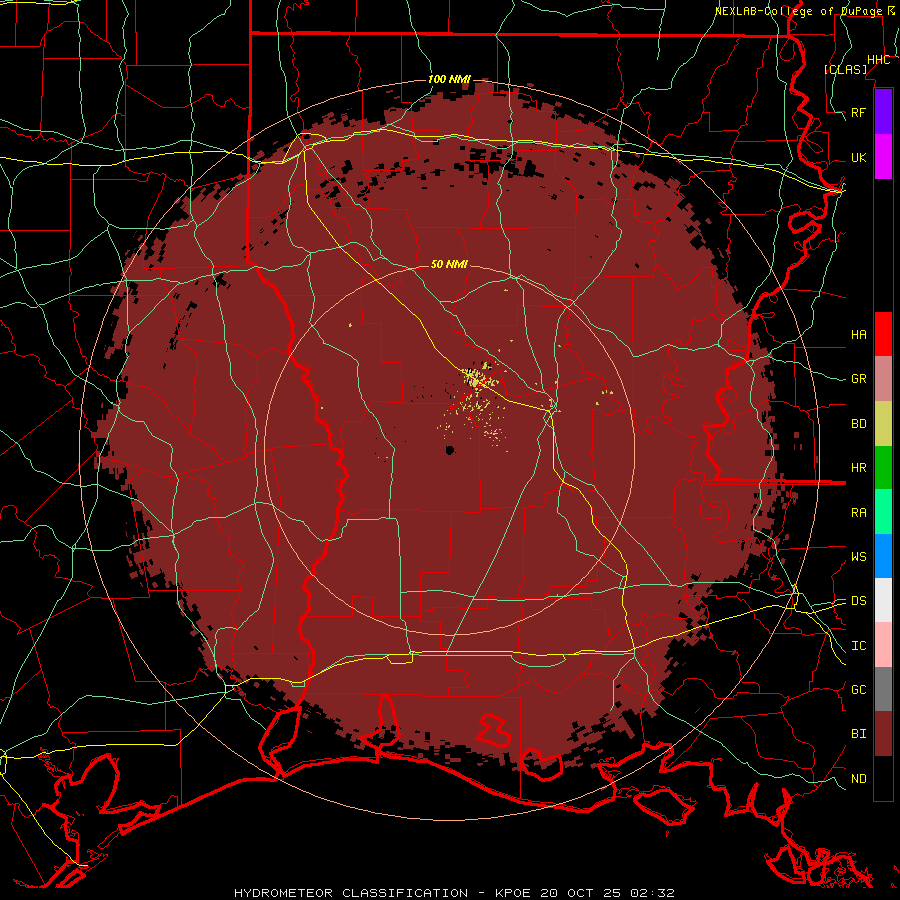Click the UK legend label text
The height and width of the screenshot is (900, 900).
click(859, 157)
